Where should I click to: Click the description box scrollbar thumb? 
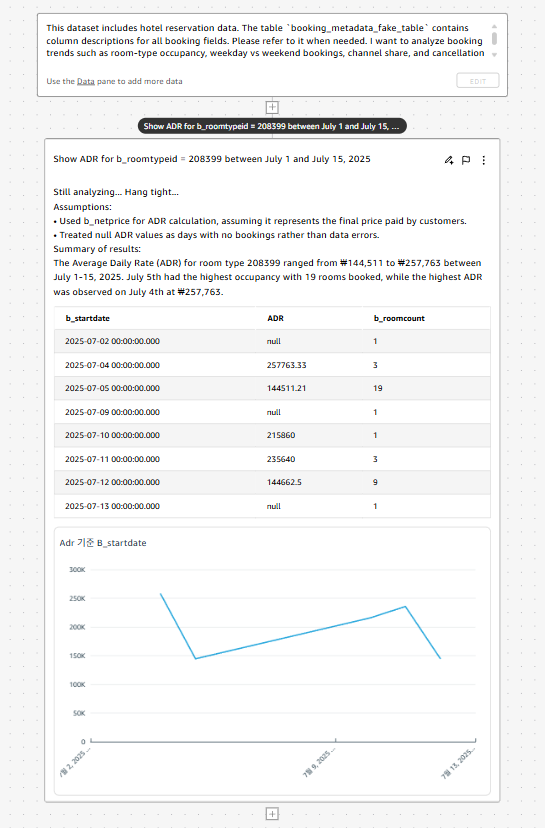tap(494, 39)
